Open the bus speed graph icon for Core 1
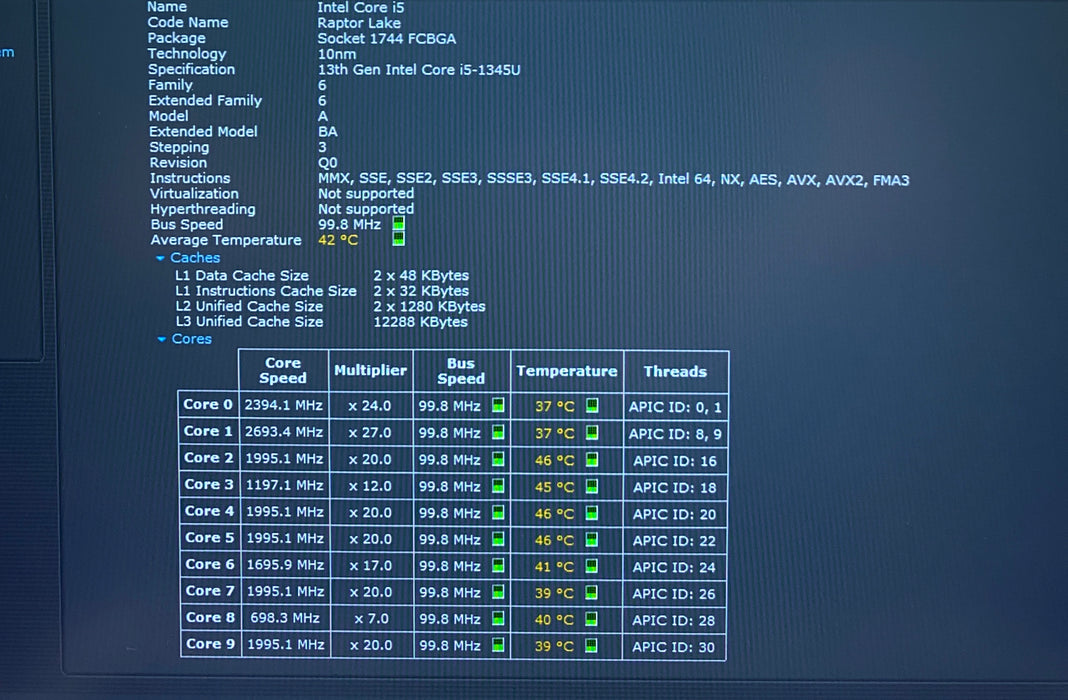1068x700 pixels. (x=498, y=432)
